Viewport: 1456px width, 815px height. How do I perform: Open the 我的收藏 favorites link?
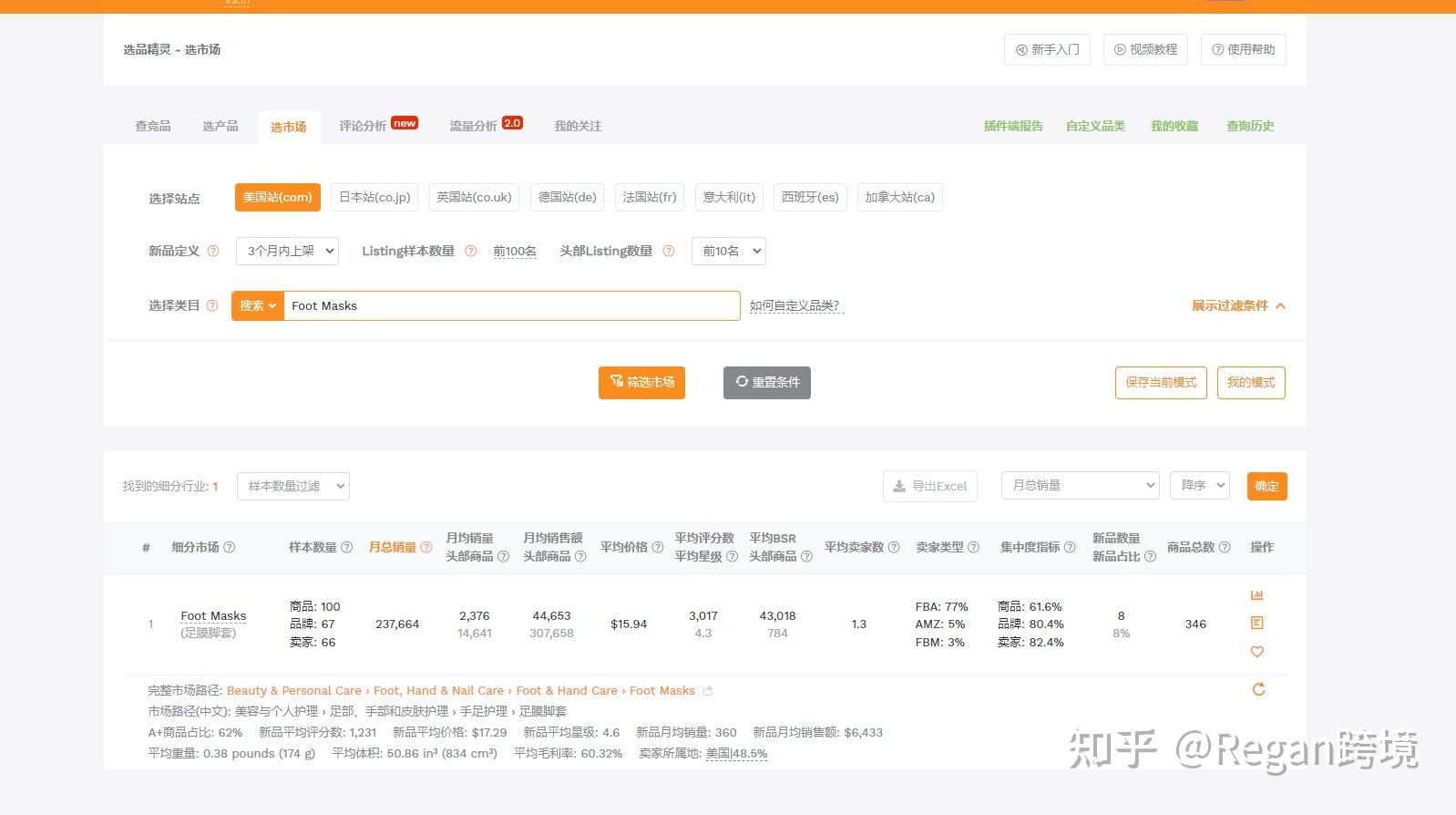pyautogui.click(x=1174, y=126)
